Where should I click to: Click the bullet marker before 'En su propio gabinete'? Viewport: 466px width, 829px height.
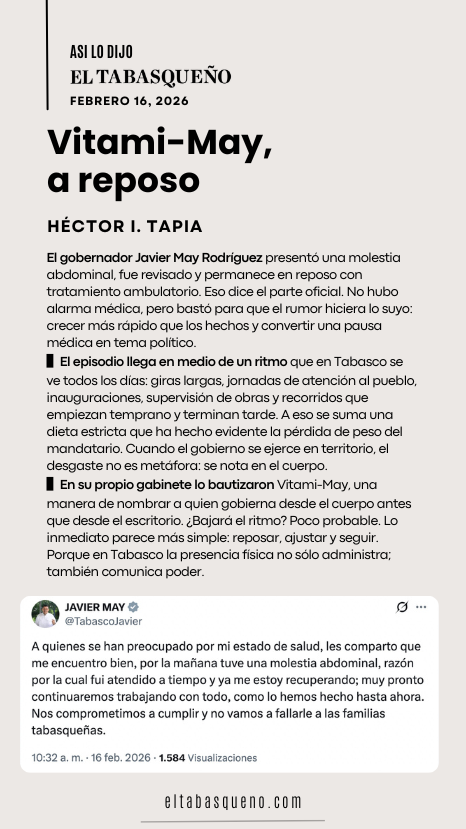[50, 484]
